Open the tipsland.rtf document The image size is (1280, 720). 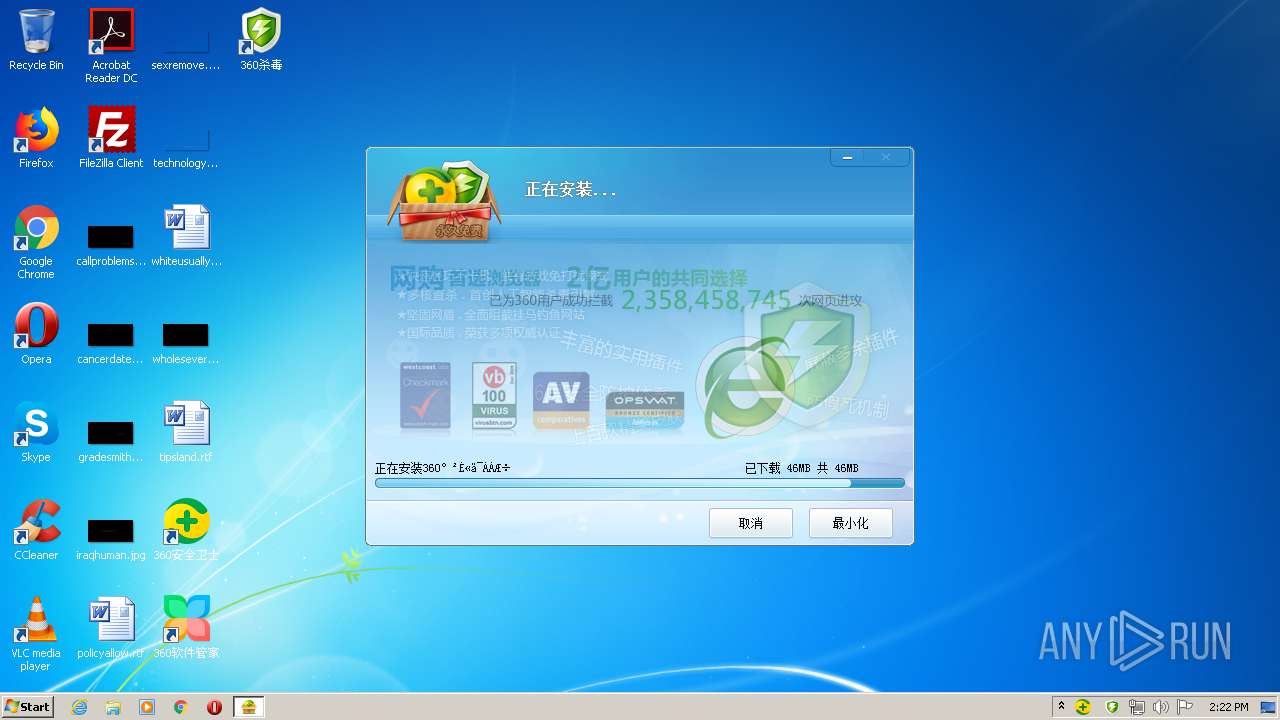pos(186,432)
